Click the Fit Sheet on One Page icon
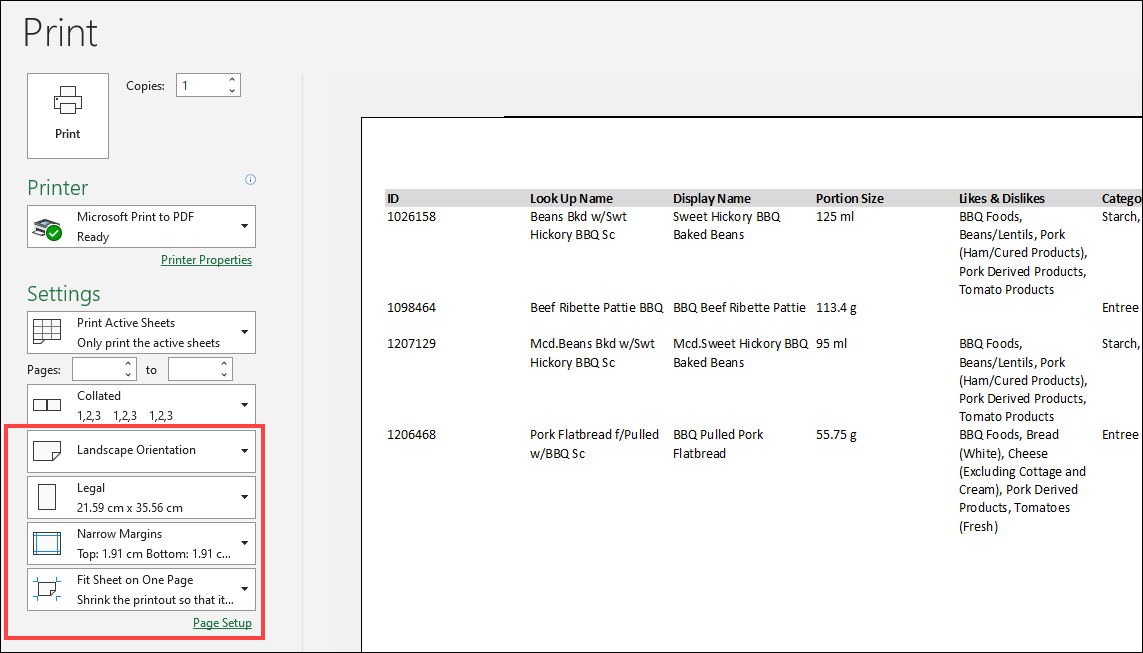1143x653 pixels. [x=47, y=589]
